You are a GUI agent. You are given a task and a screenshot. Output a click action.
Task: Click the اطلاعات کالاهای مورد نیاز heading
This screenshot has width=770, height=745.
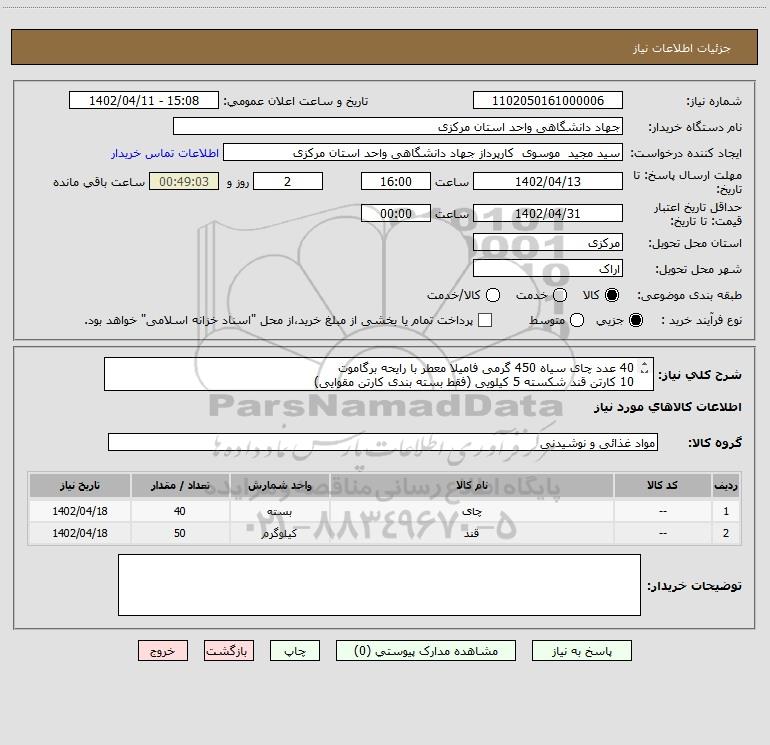(x=668, y=407)
